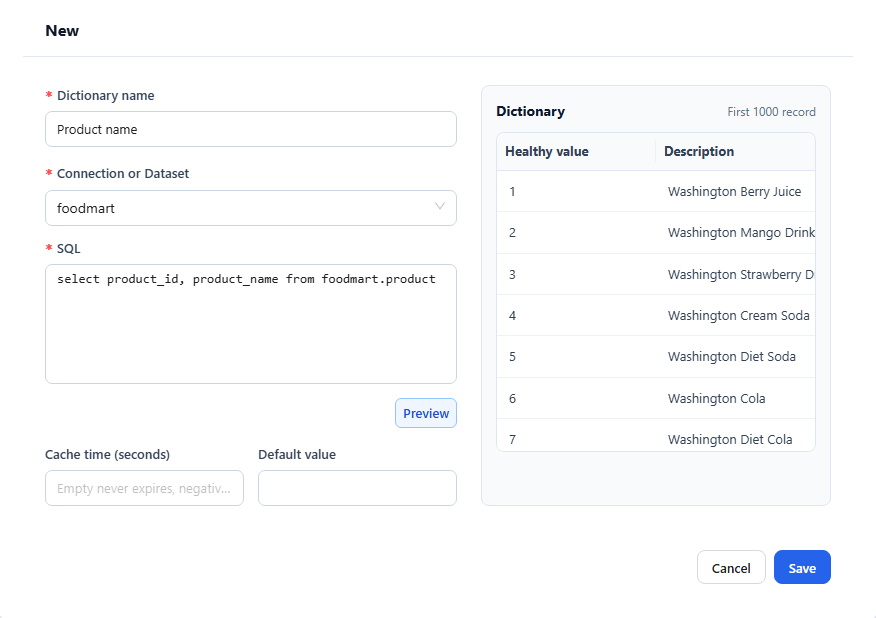This screenshot has height=618, width=876.
Task: Click healthy value cell 4
Action: (x=576, y=315)
